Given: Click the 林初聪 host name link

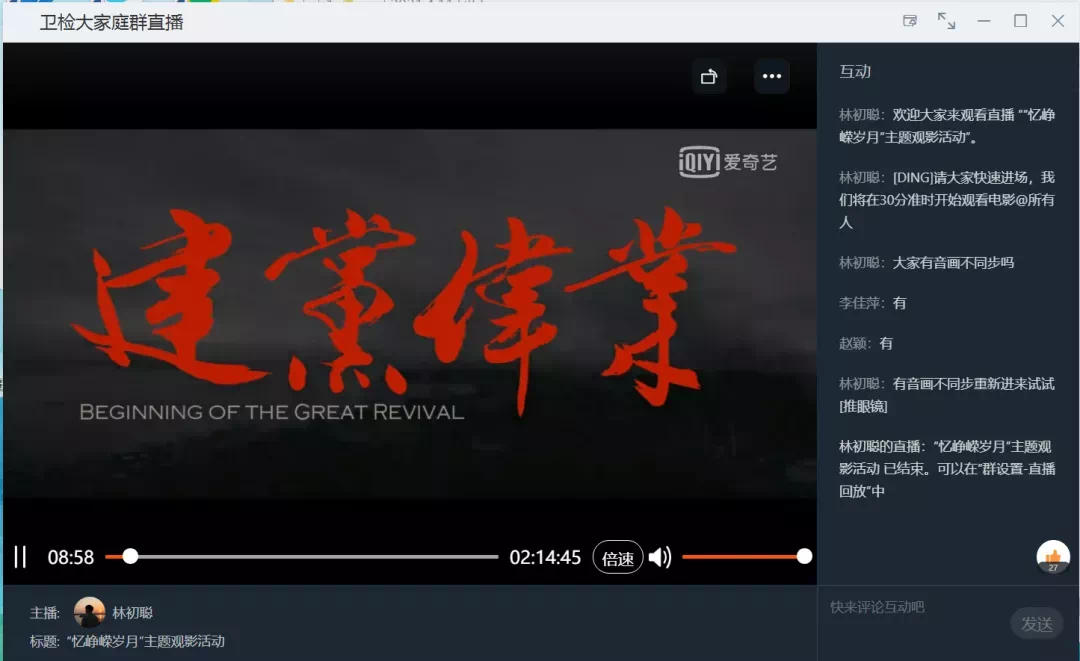Looking at the screenshot, I should (x=132, y=613).
